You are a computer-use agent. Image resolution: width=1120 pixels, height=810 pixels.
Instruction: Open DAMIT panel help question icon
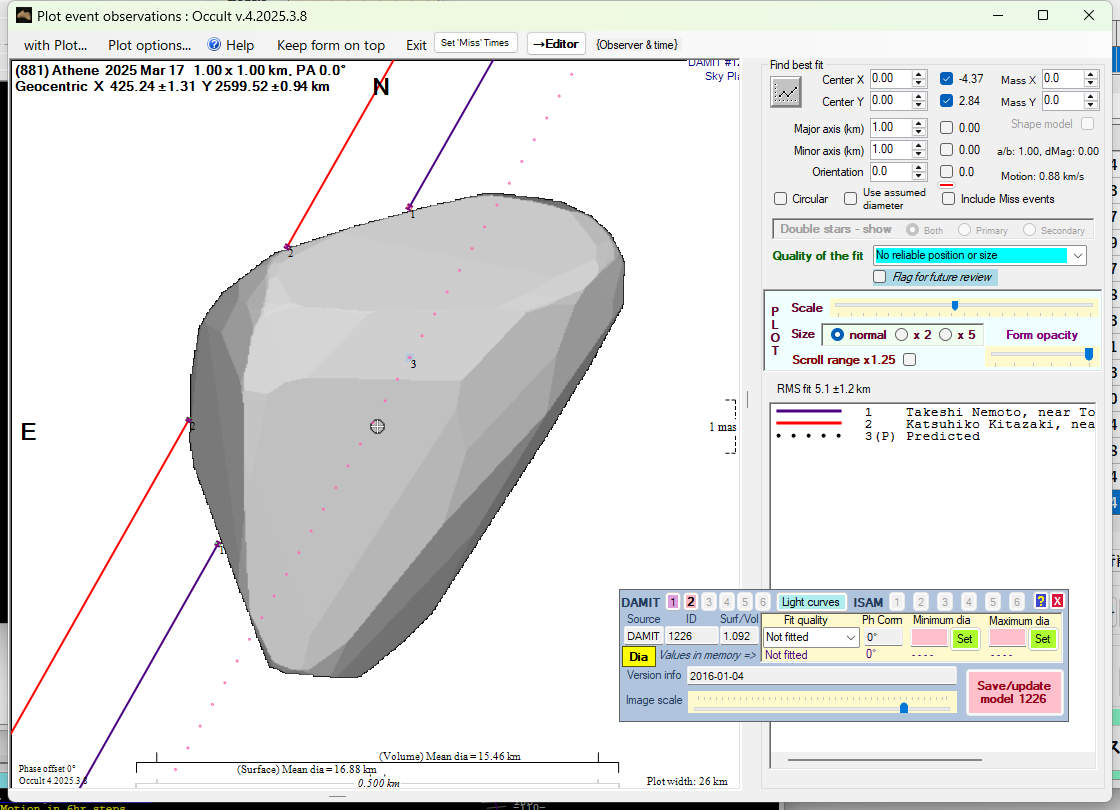point(1041,601)
